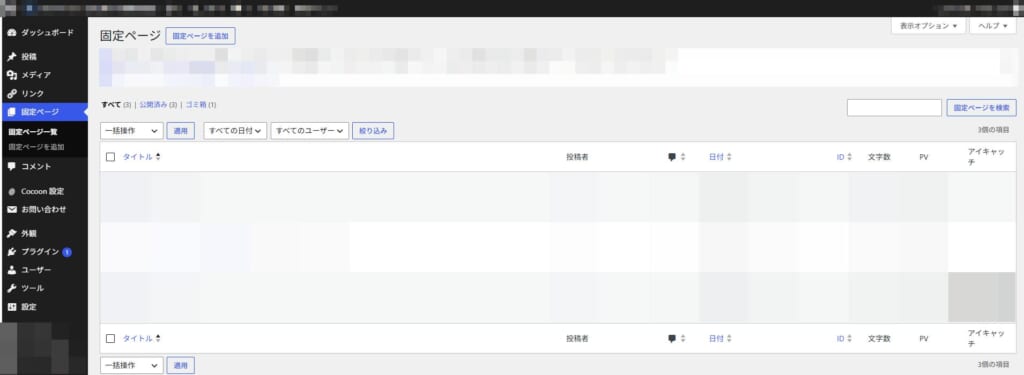The image size is (1024, 375).
Task: Sort by タイトル using bottom header link
Action: (138, 338)
